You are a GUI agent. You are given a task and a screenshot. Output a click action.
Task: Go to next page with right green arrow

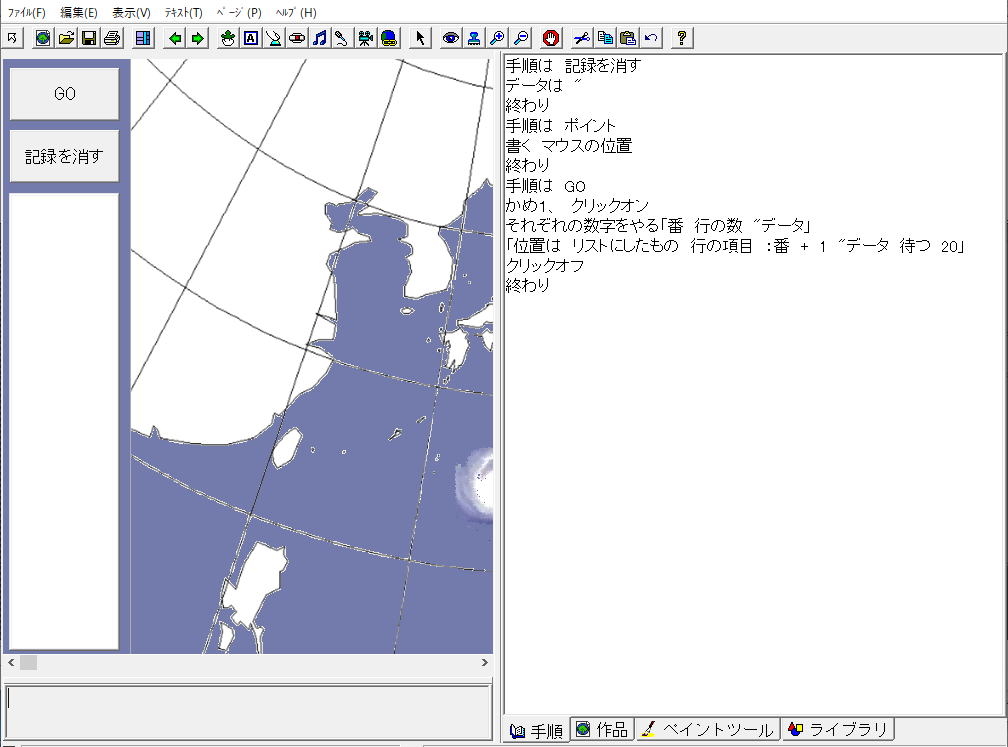(197, 38)
